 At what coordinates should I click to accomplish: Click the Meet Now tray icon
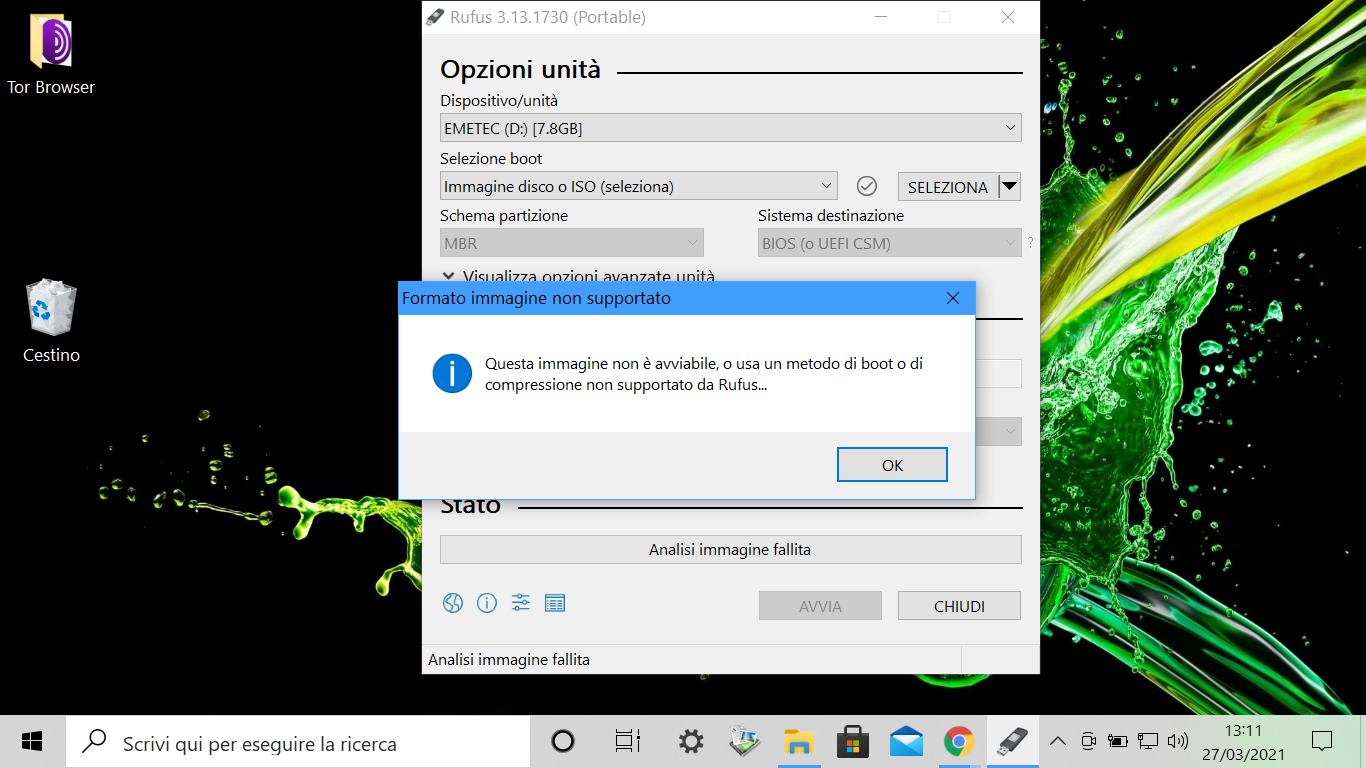point(1088,742)
